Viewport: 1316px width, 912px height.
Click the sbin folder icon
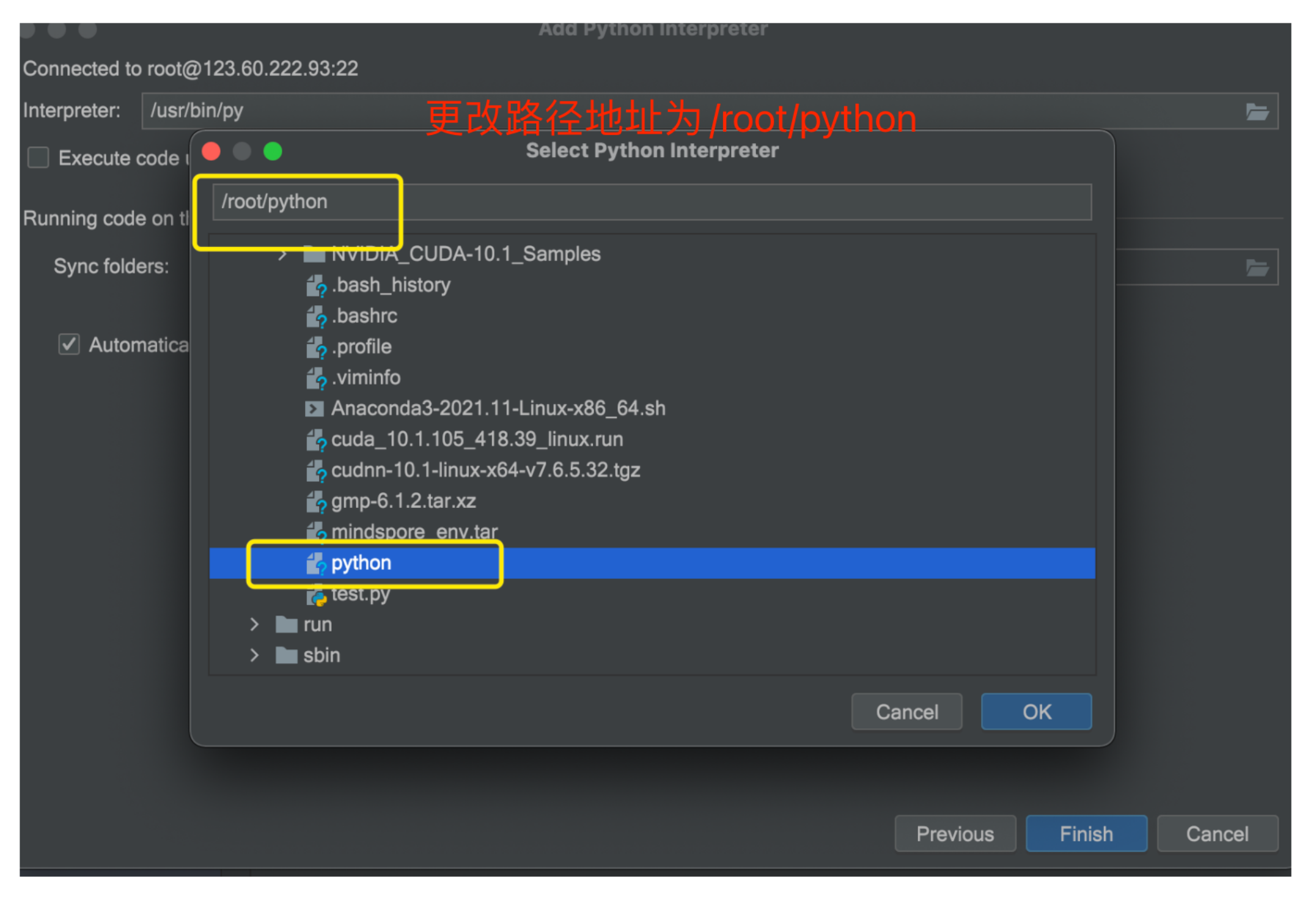coord(287,655)
